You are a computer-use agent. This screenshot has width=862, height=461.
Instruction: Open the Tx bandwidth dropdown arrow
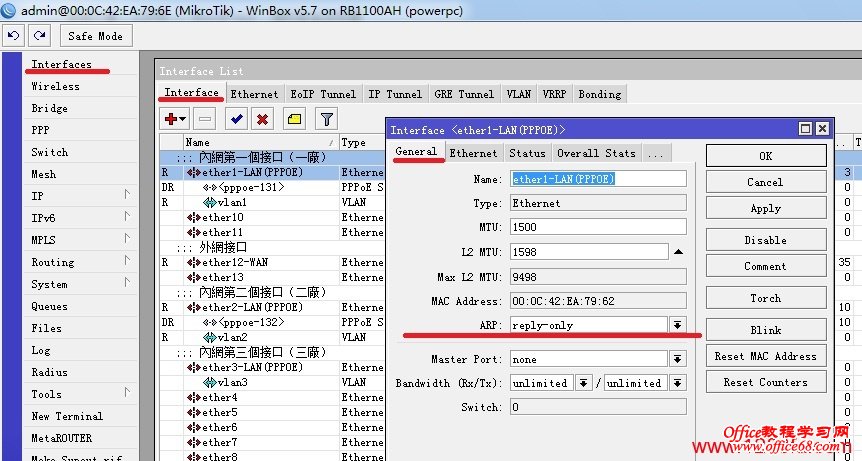pos(677,383)
